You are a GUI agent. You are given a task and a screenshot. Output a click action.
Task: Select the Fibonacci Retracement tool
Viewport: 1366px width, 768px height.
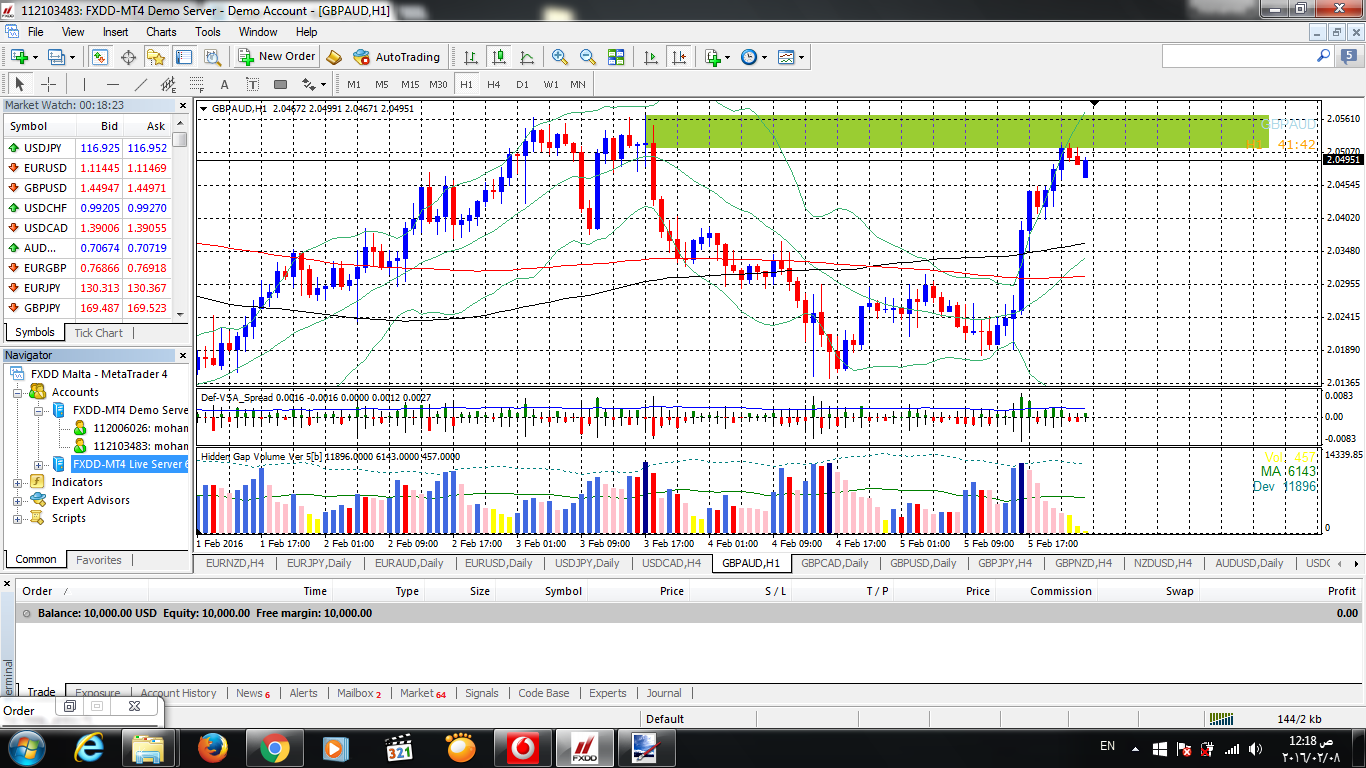point(196,84)
